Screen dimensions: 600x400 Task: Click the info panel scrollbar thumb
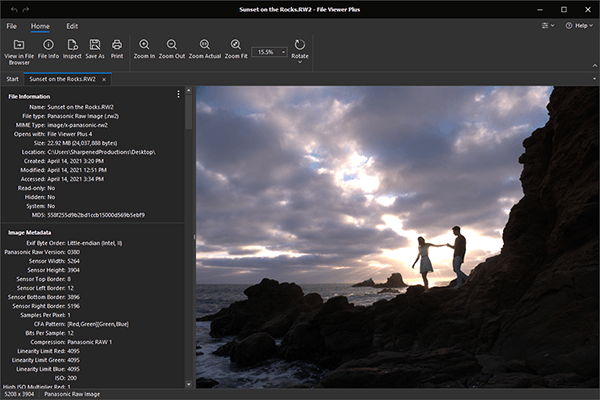coord(188,112)
